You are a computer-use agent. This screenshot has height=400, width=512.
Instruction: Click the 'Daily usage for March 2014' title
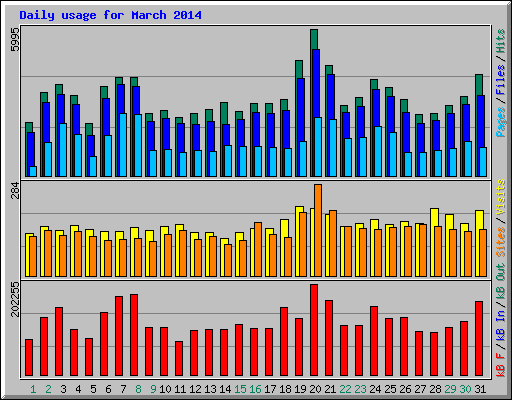click(x=110, y=15)
